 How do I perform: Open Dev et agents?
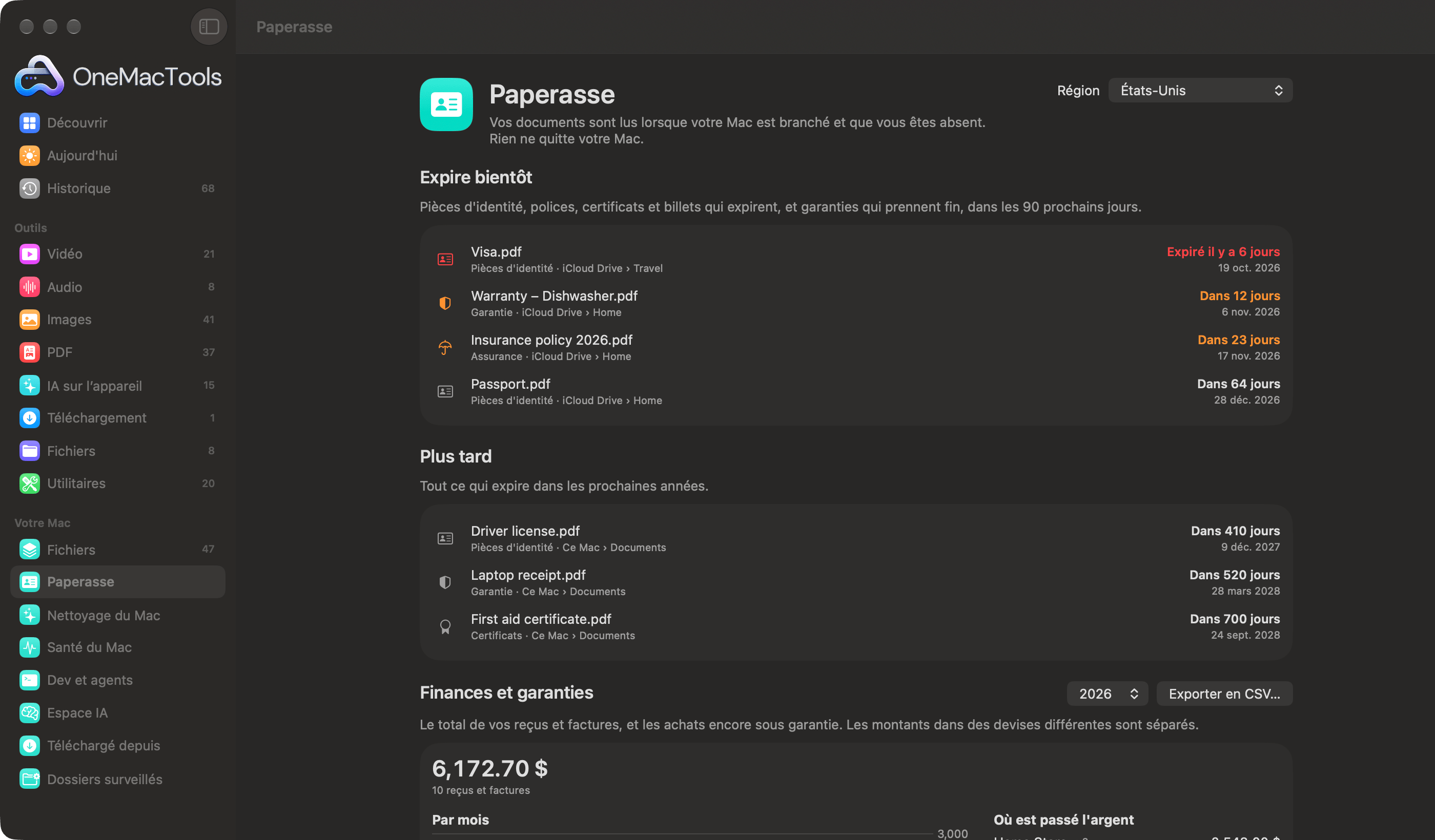click(x=117, y=680)
